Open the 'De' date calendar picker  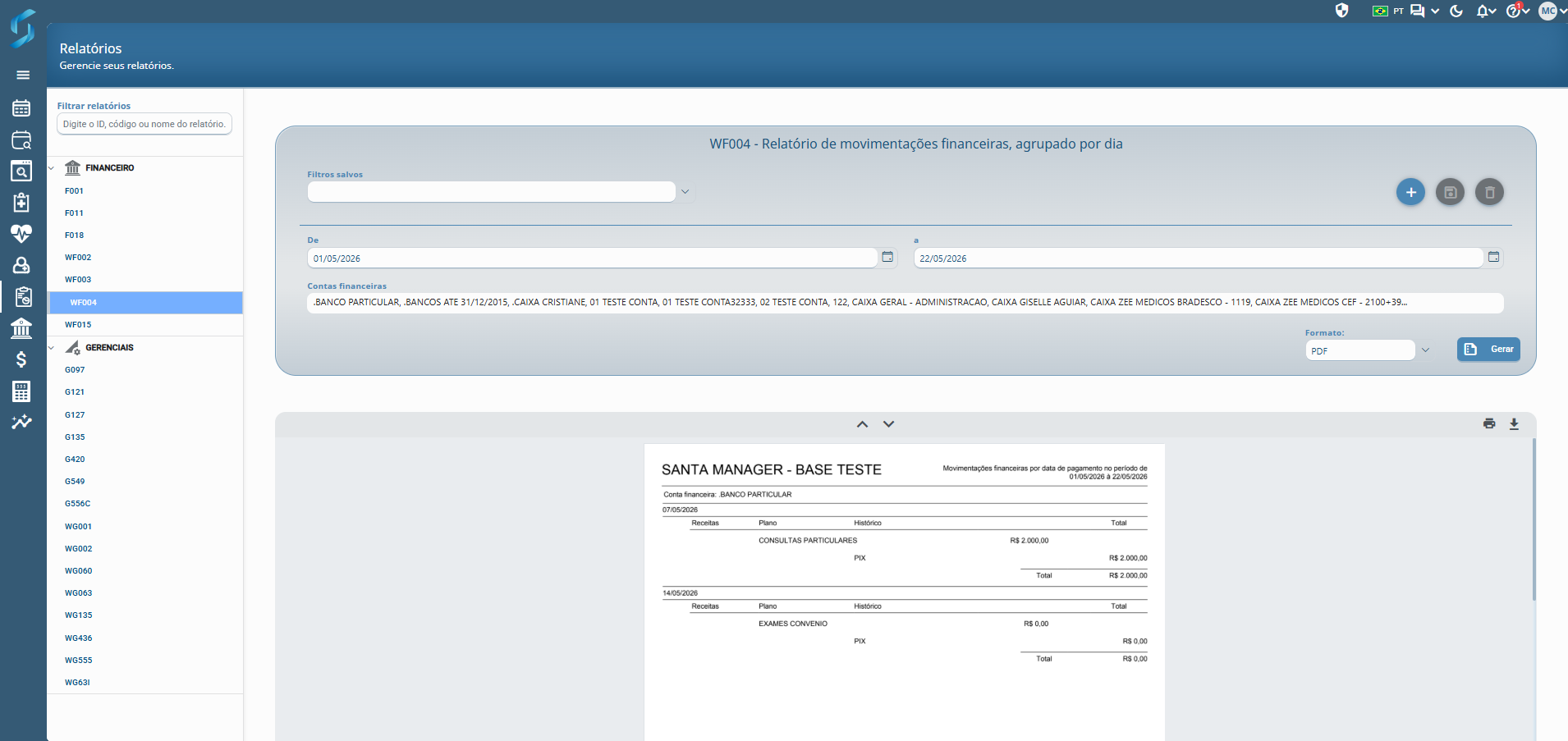887,257
